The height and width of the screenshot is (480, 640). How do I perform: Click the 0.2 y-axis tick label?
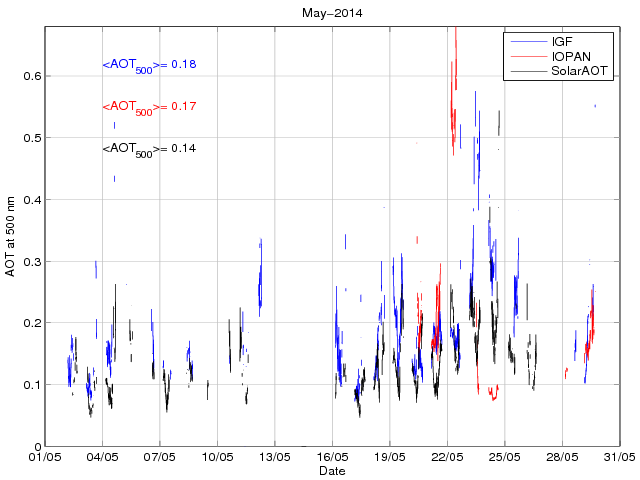[x=32, y=323]
